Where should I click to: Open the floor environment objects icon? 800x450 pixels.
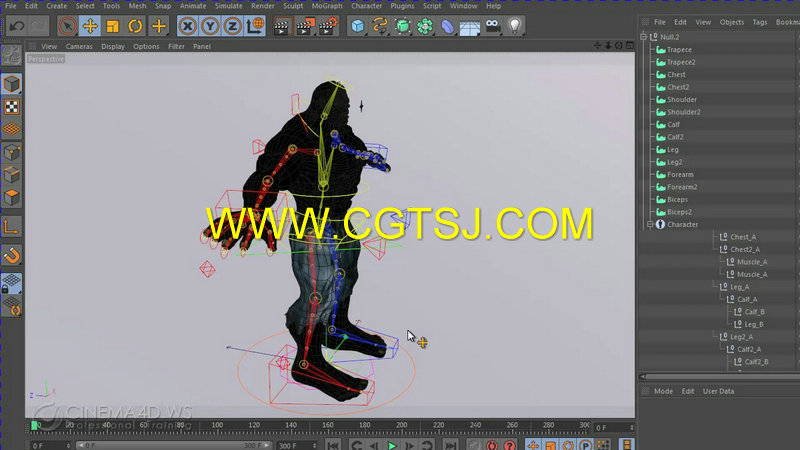click(470, 26)
